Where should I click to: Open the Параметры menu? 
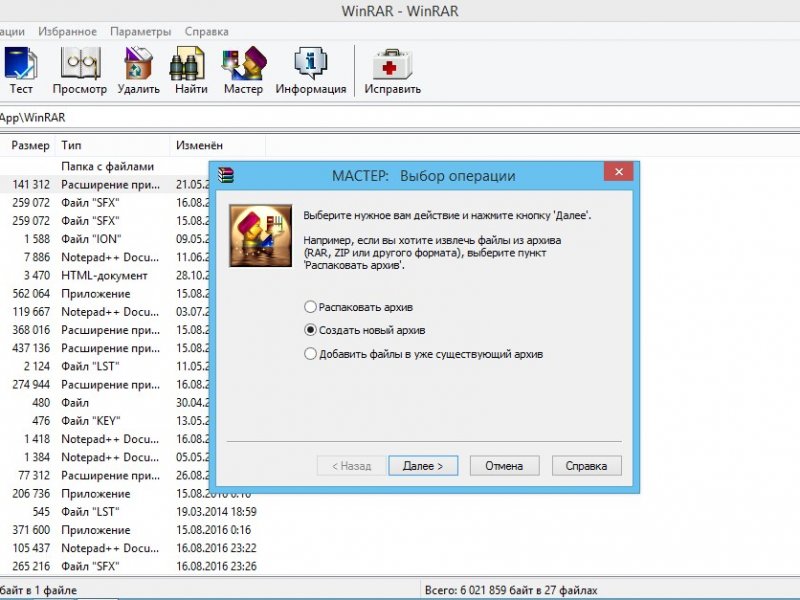pyautogui.click(x=140, y=32)
